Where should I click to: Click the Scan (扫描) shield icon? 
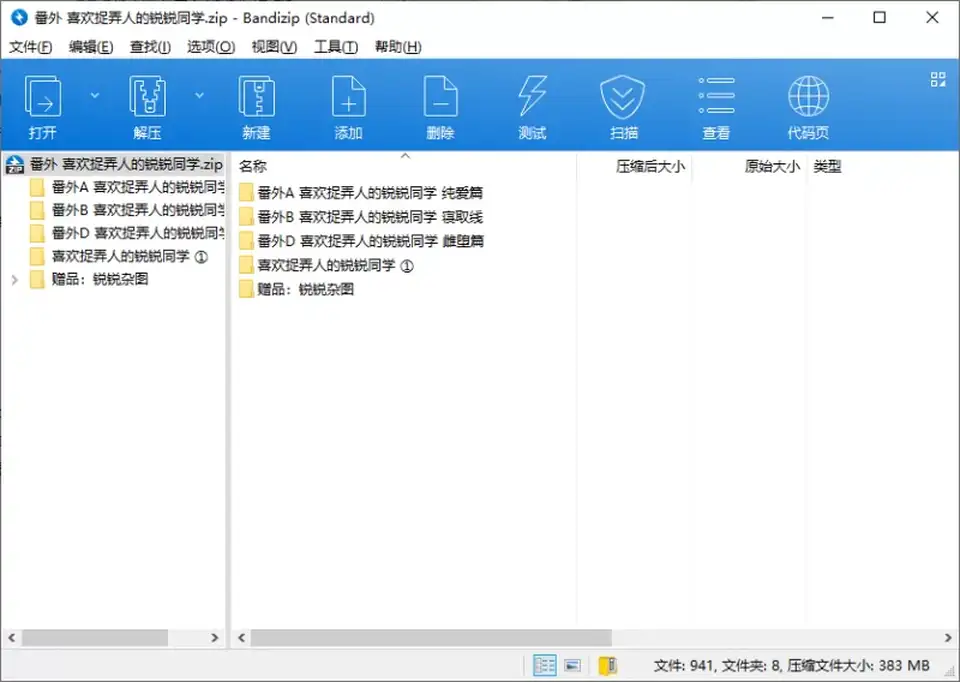623,96
